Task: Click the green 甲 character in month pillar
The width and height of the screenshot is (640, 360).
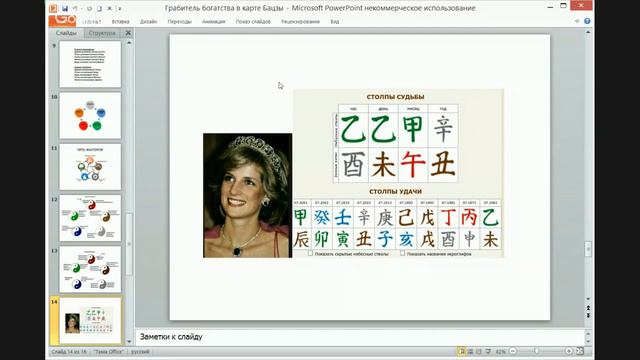Action: (413, 129)
